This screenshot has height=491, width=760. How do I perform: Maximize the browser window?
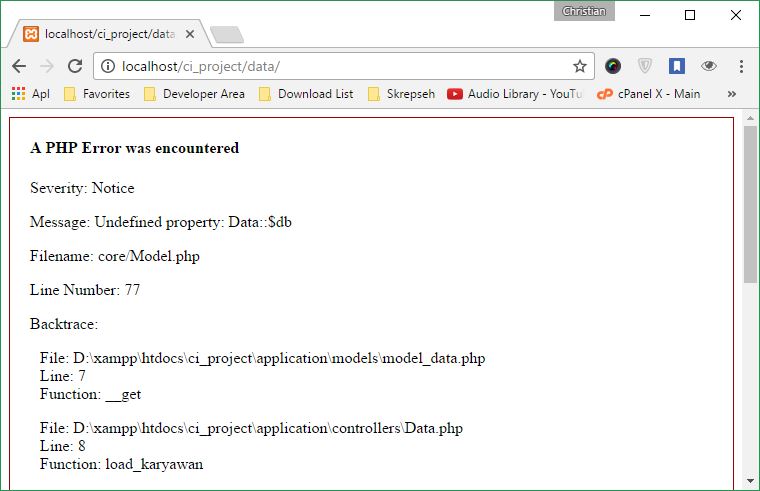point(690,15)
